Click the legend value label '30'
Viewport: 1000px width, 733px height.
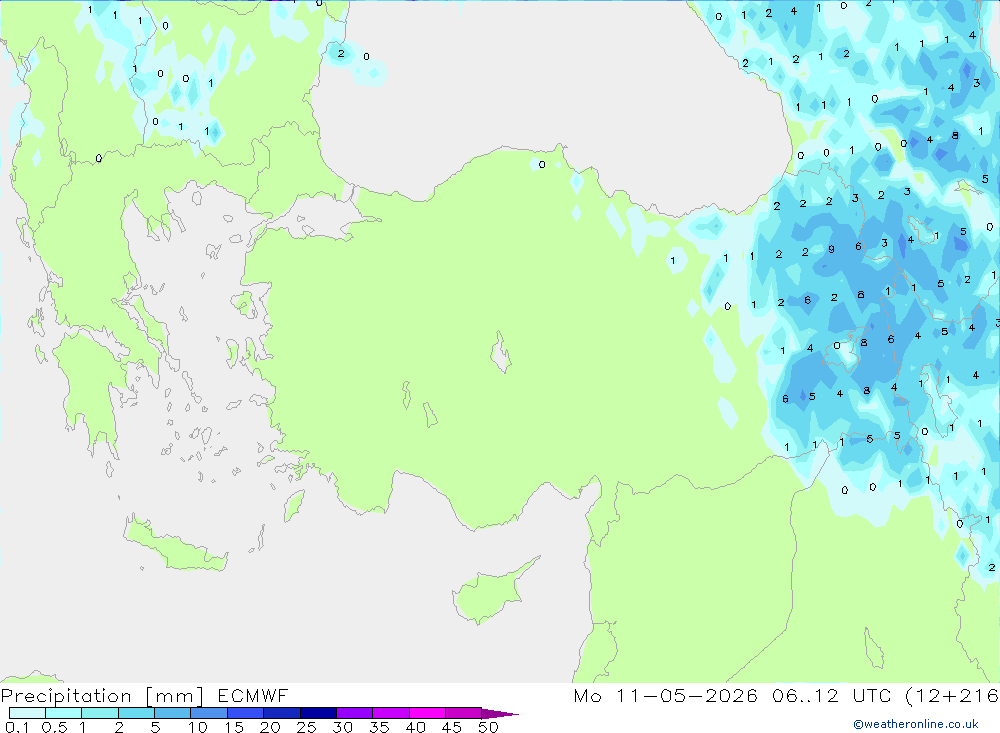point(342,727)
